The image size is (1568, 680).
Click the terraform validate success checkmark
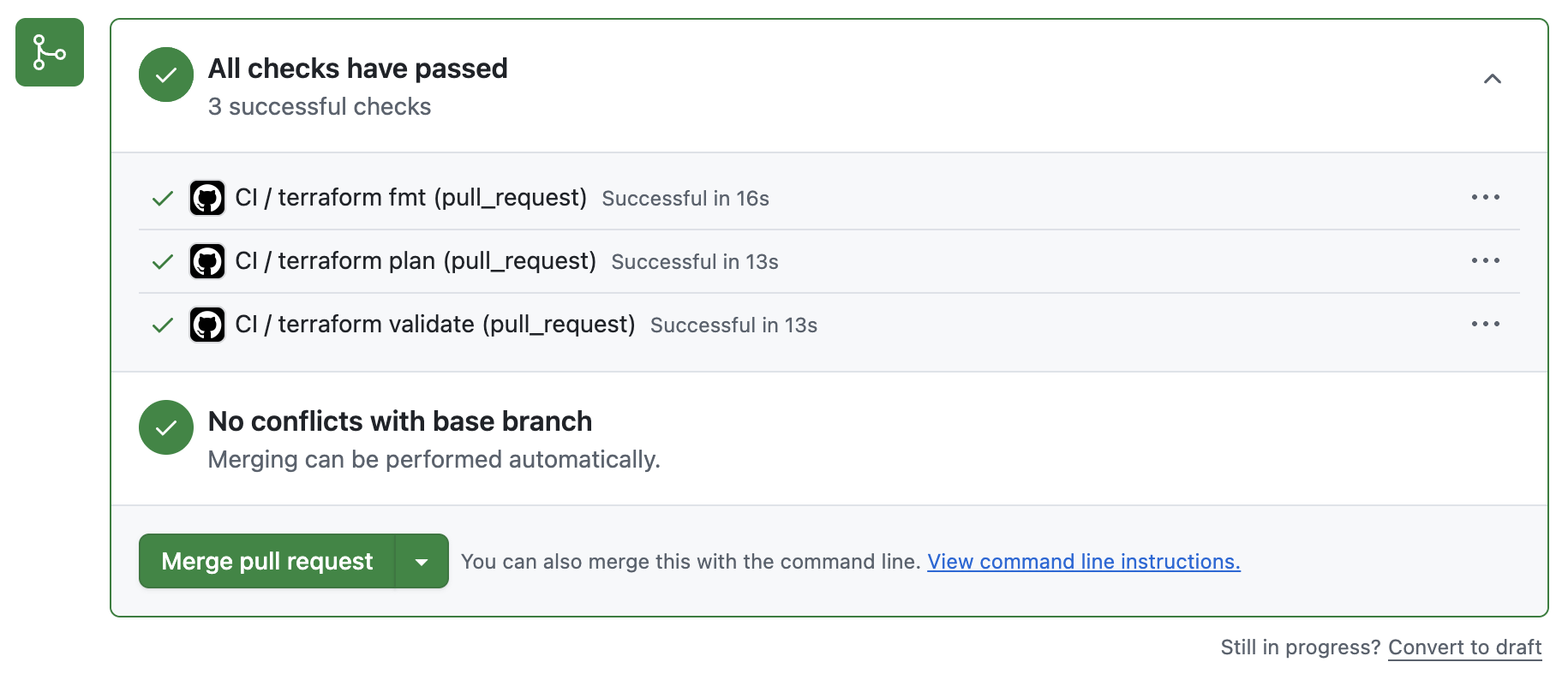(x=163, y=325)
